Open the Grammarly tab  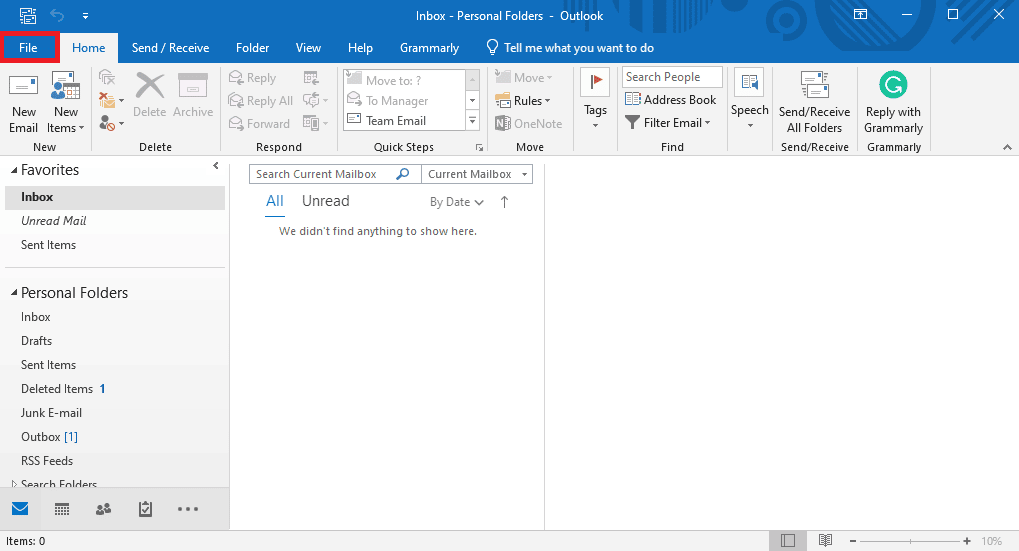click(x=430, y=48)
